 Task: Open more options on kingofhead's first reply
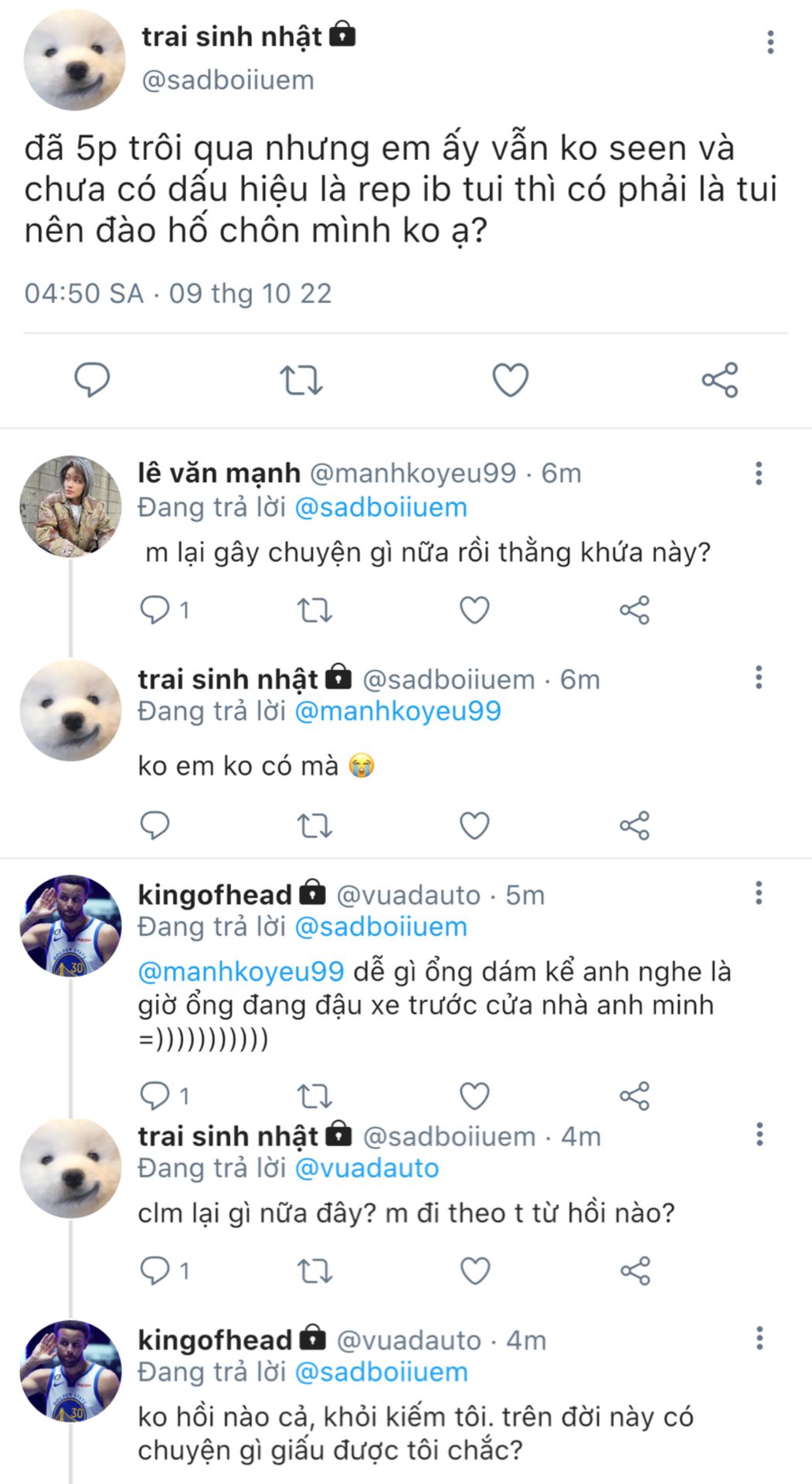[759, 893]
